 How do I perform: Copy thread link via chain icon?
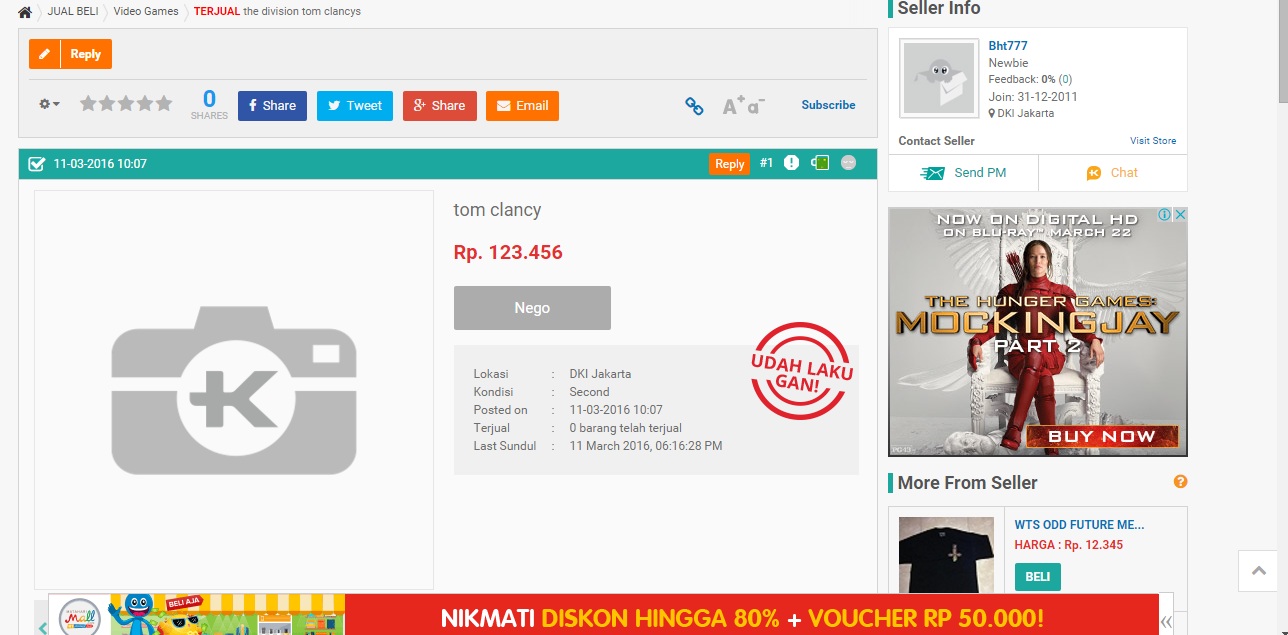click(x=694, y=106)
